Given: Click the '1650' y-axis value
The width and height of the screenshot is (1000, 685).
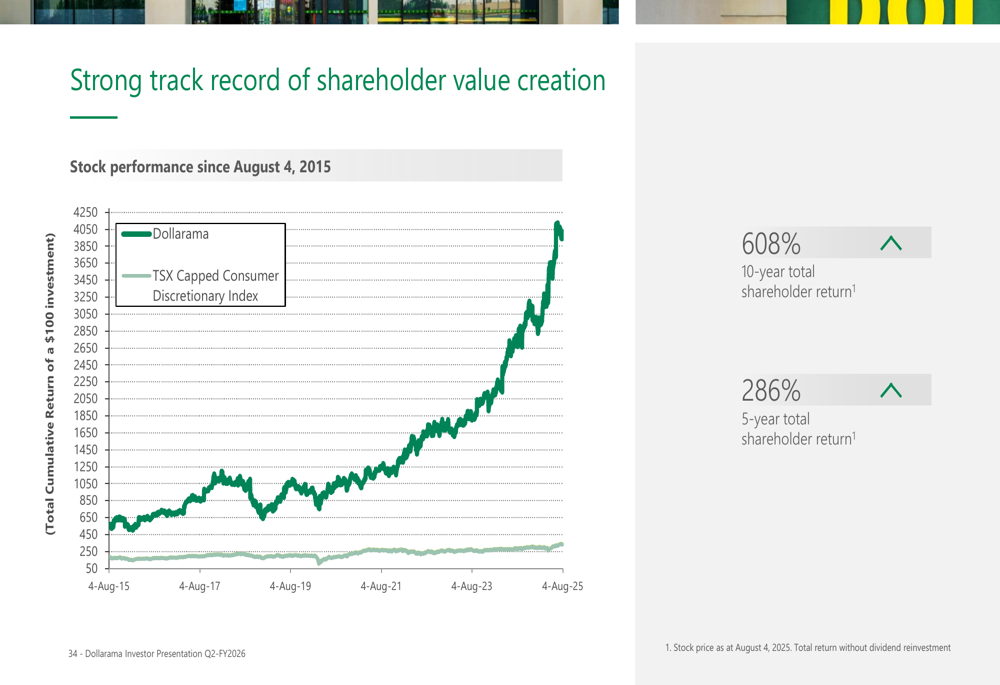Looking at the screenshot, I should pyautogui.click(x=85, y=433).
